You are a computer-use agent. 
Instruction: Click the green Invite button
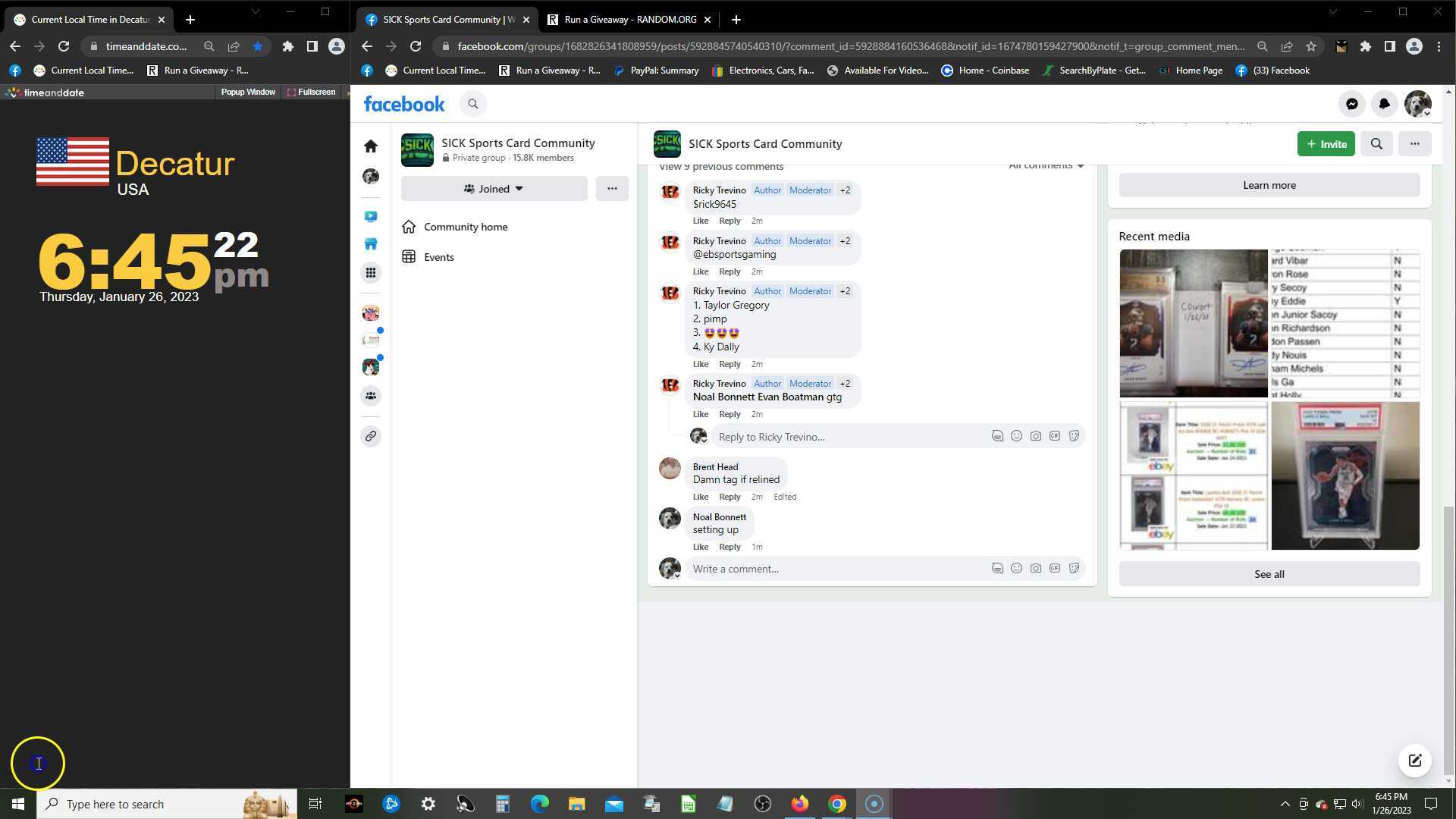tap(1326, 144)
